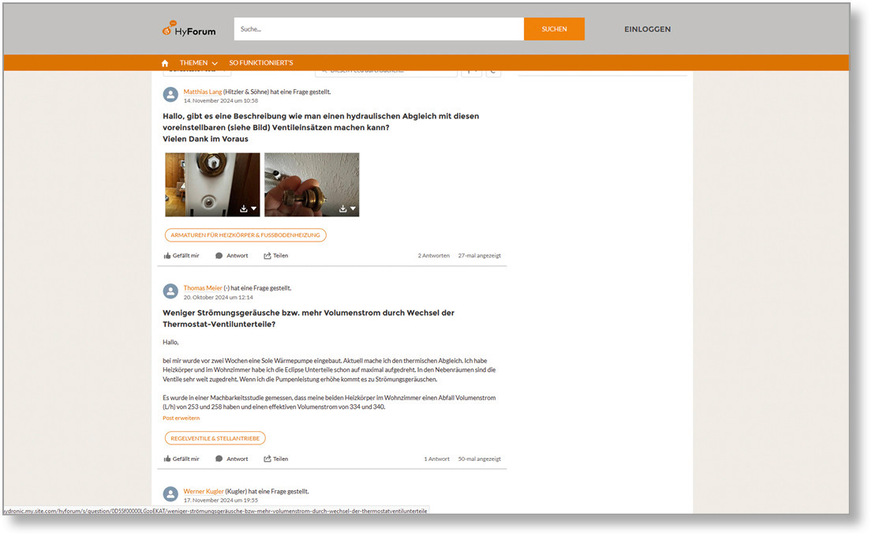Viewport: 872px width, 536px height.
Task: Click Werner Kugler's profile avatar
Action: pos(171,494)
